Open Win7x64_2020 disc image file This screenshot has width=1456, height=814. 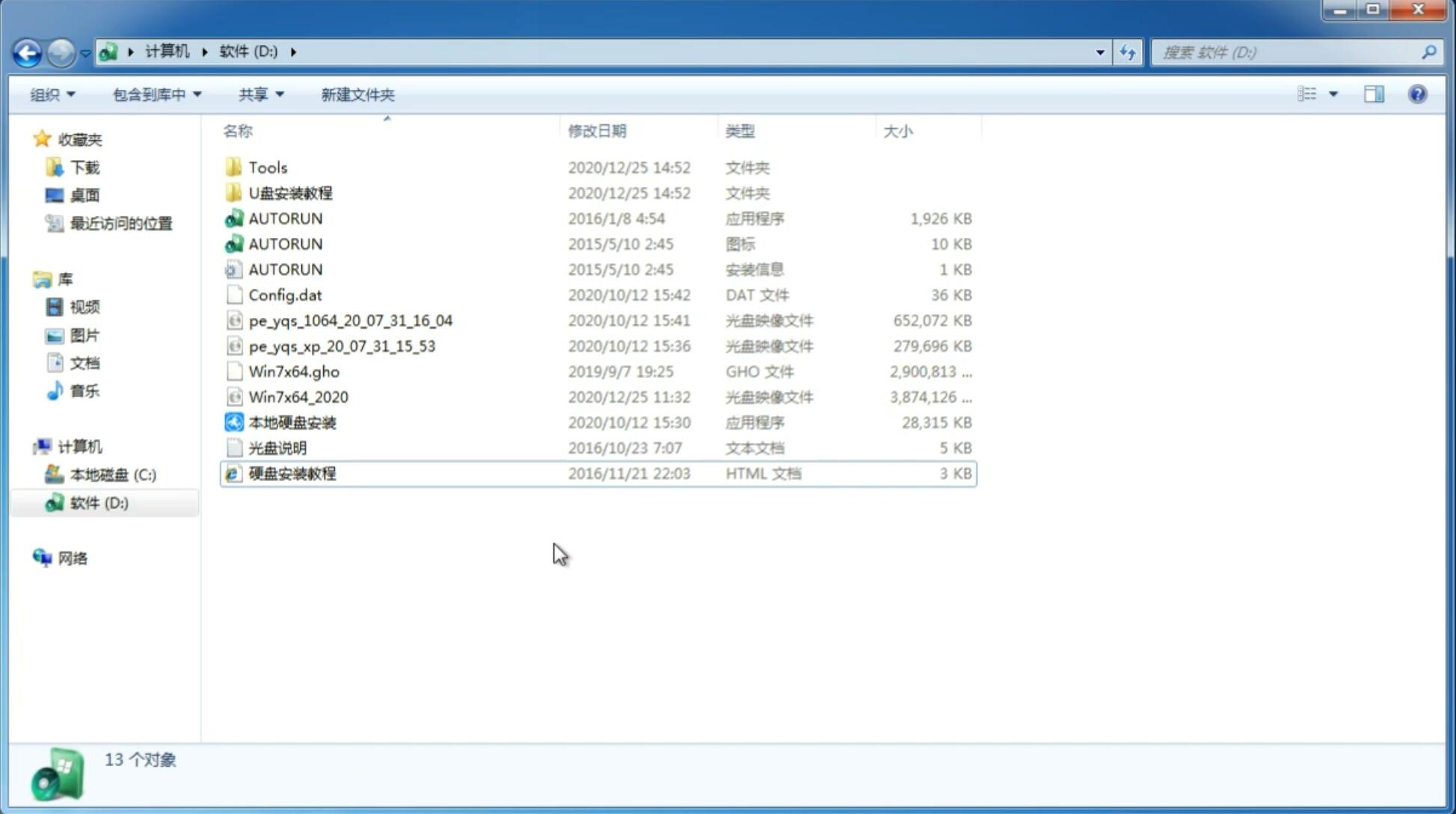[298, 397]
